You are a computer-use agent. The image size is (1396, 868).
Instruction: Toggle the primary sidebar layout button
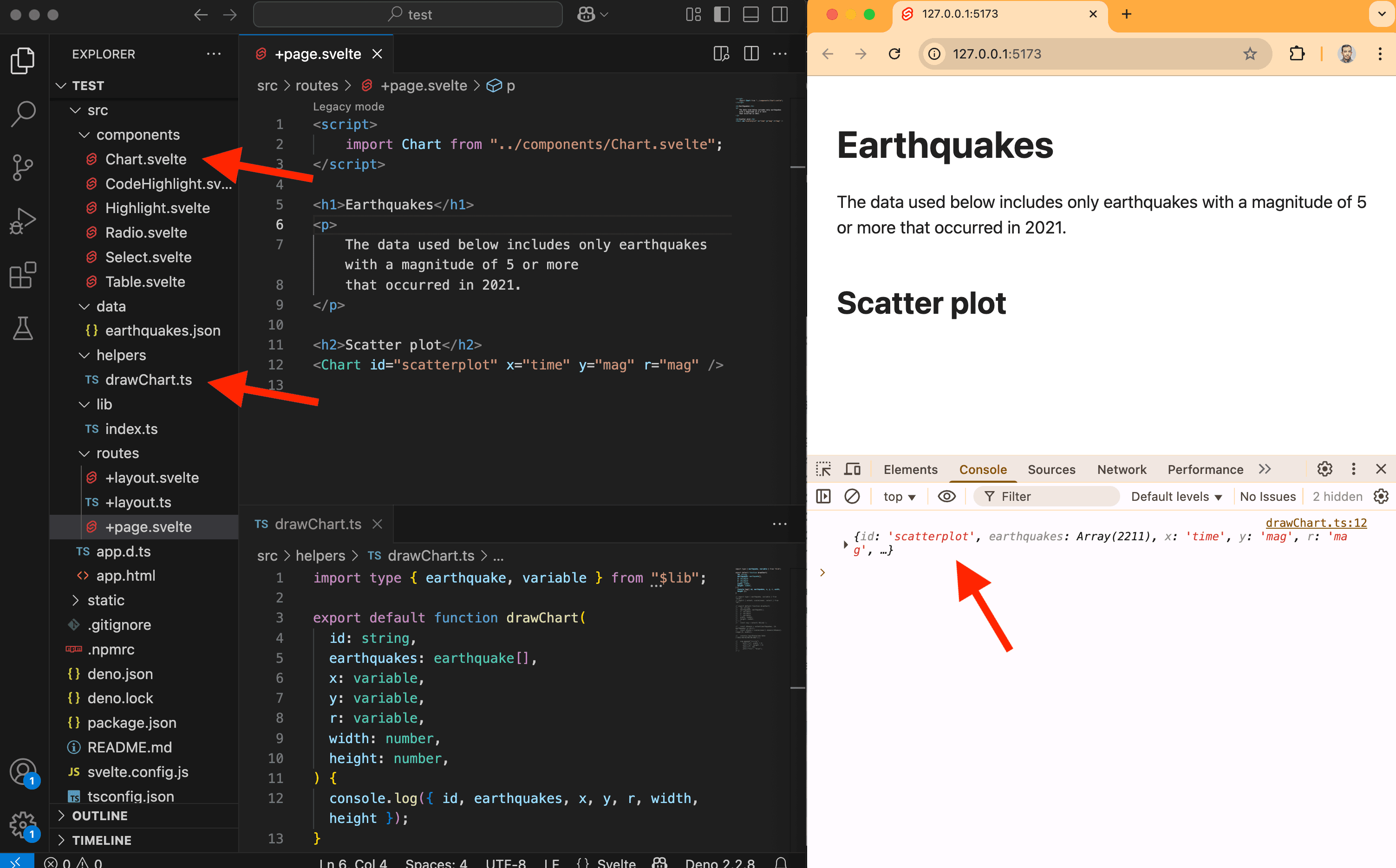point(721,15)
